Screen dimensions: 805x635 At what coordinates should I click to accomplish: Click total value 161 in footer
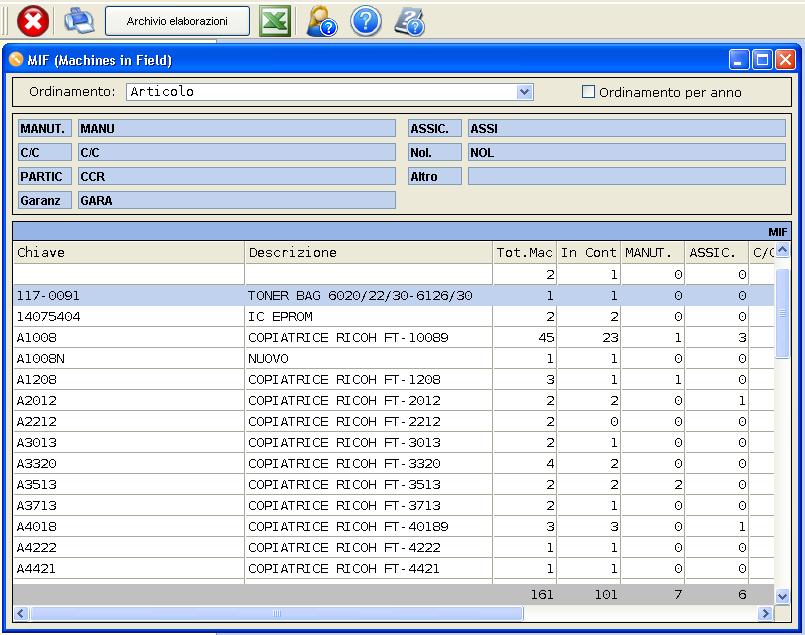point(542,594)
